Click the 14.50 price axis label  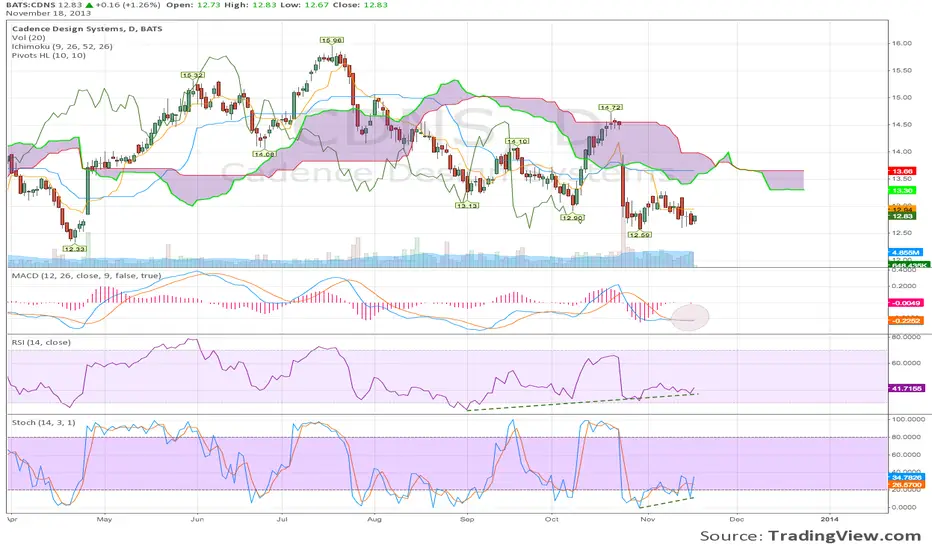click(x=902, y=125)
